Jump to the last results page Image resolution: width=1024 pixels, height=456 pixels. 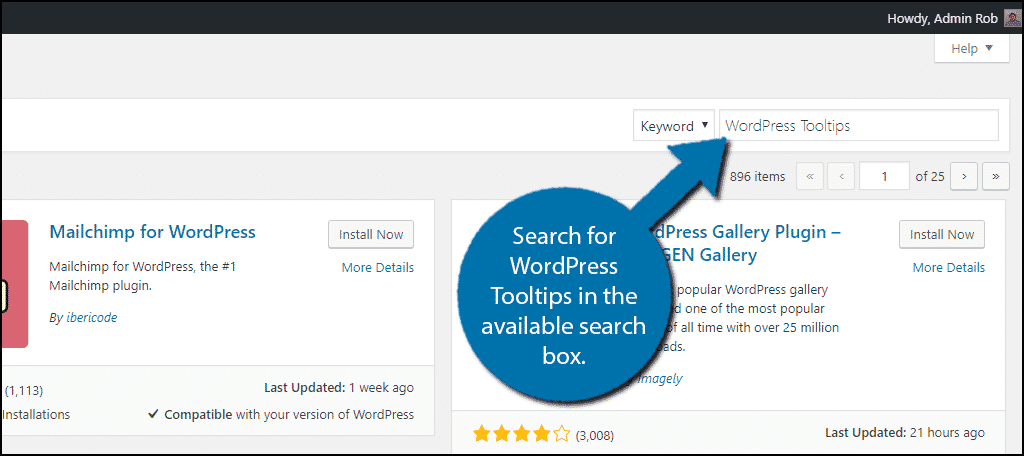pyautogui.click(x=996, y=176)
